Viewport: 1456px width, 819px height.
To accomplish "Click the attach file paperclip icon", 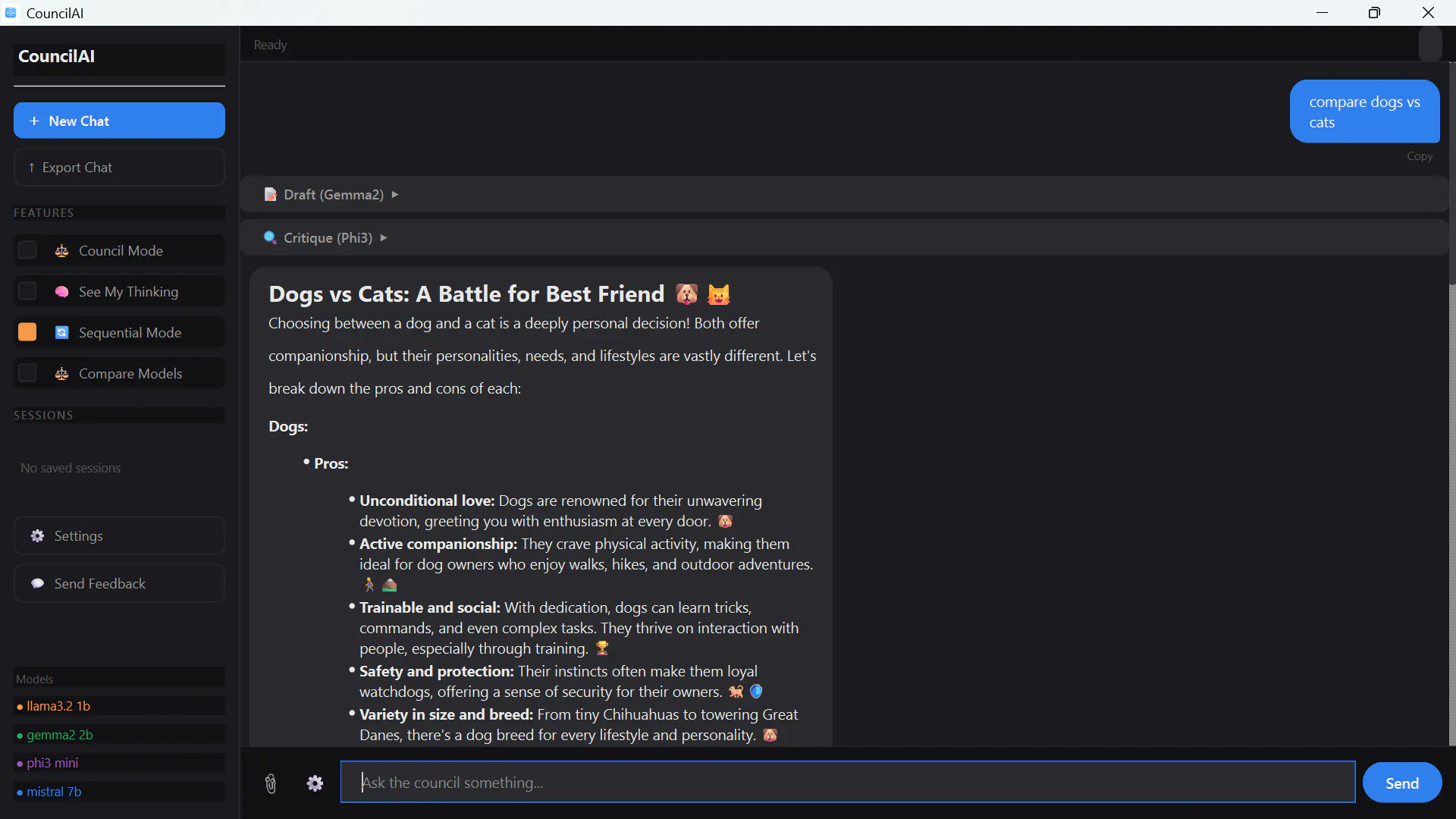I will coord(271,783).
